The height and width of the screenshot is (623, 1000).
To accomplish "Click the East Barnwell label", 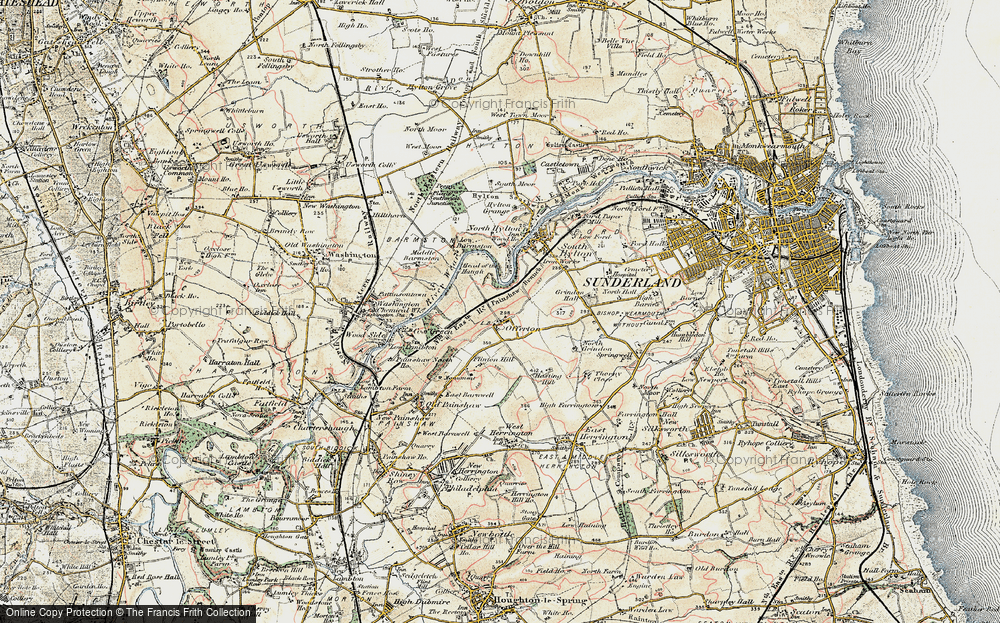I will [x=469, y=395].
